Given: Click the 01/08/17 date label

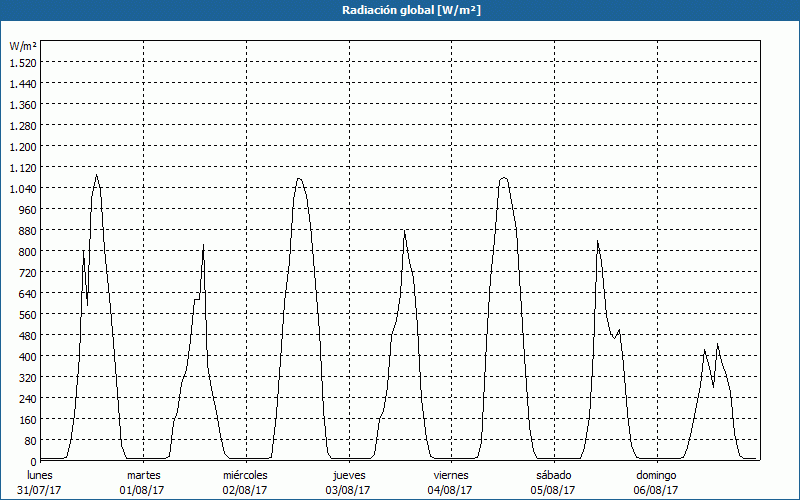Looking at the screenshot, I should (x=142, y=490).
